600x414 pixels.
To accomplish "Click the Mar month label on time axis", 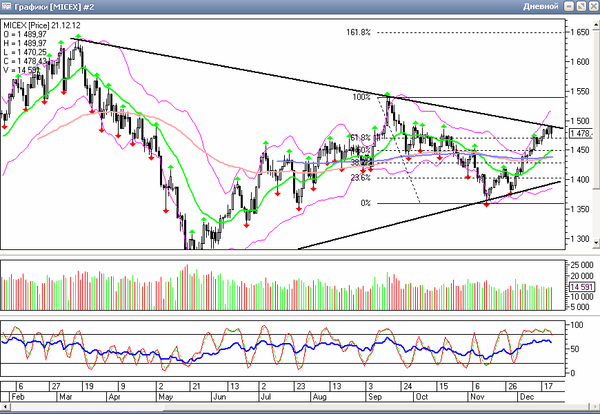I will pos(65,397).
